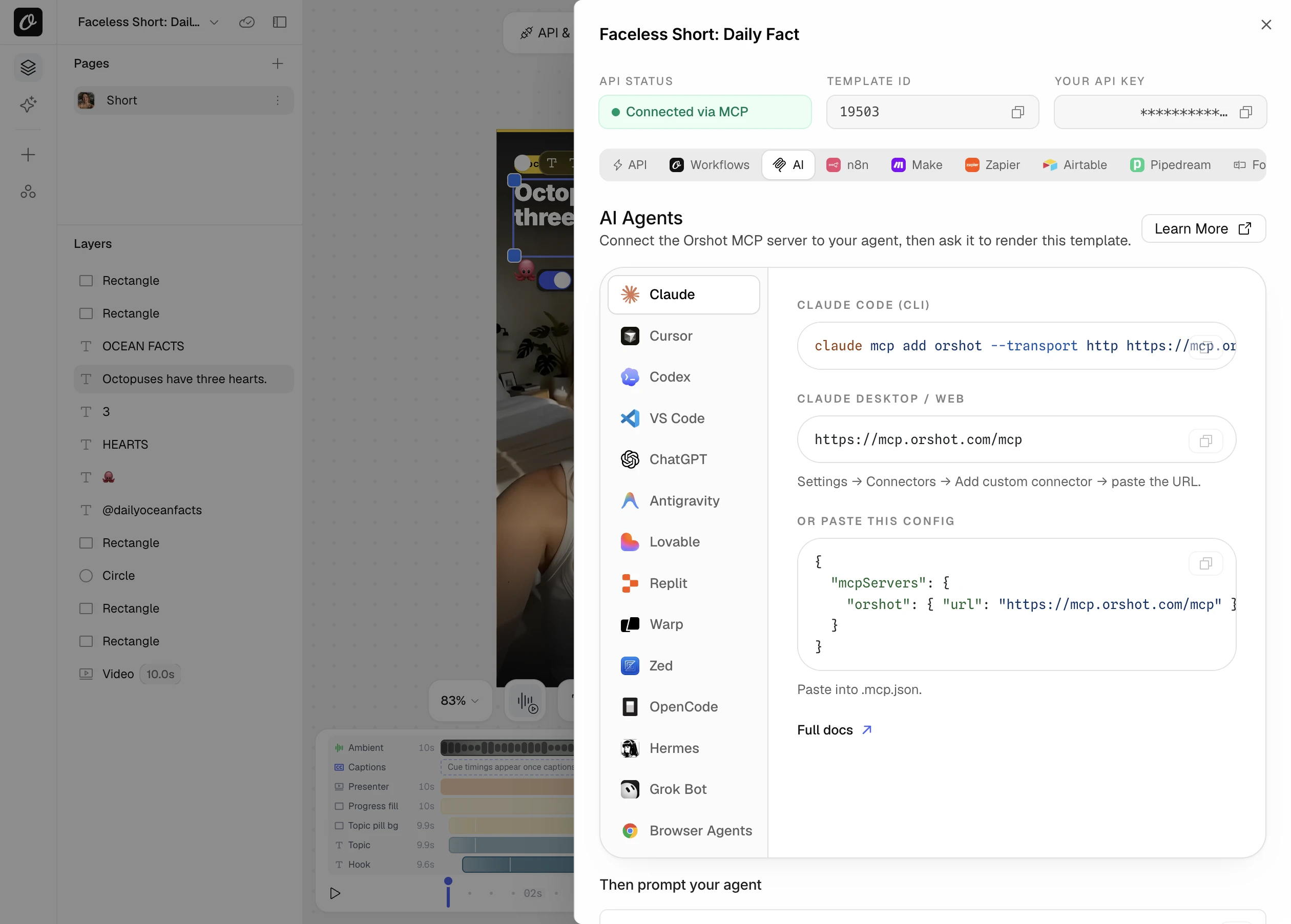Toggle the sidebar panel layout icon
This screenshot has width=1291, height=924.
[x=279, y=22]
